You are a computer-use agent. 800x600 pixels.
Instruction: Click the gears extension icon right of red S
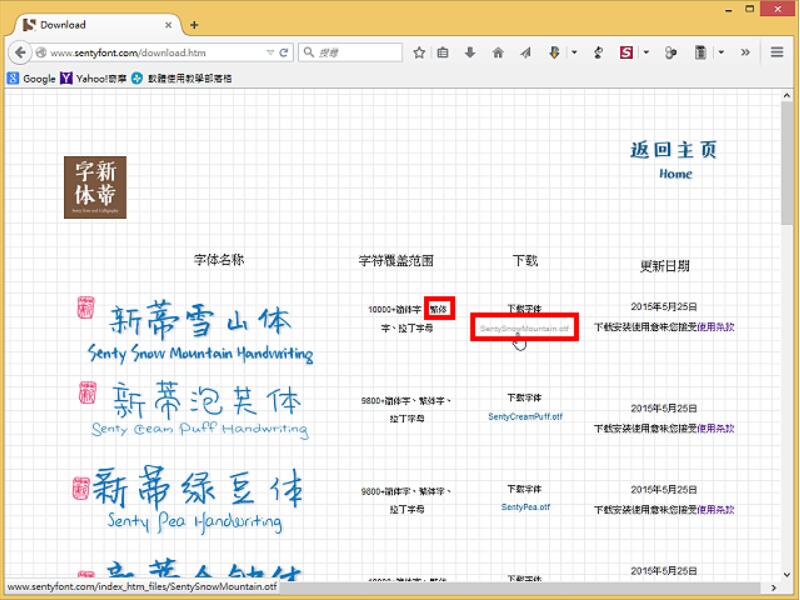670,52
